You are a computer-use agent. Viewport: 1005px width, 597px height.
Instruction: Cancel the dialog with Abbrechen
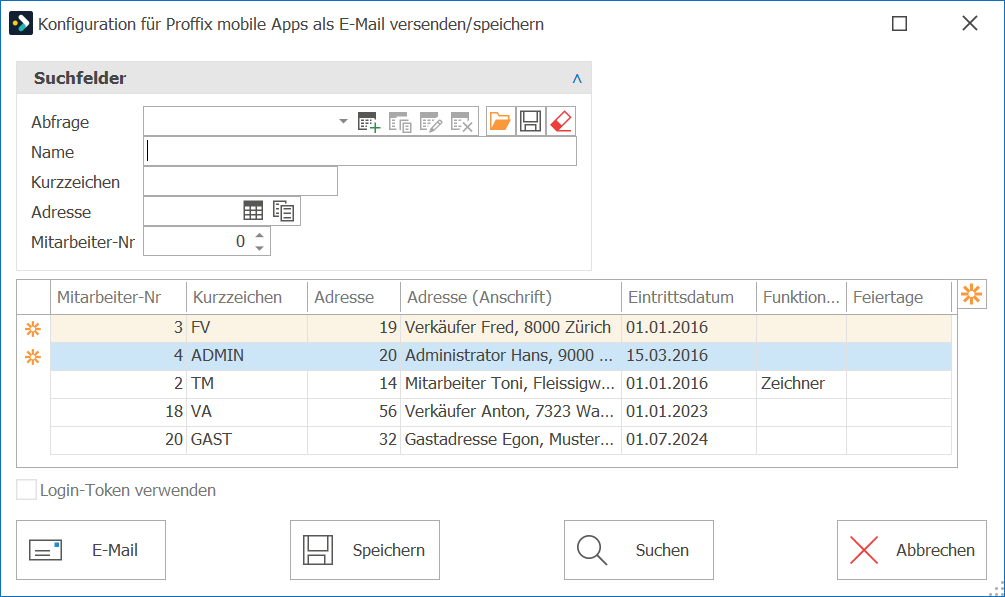[x=912, y=550]
